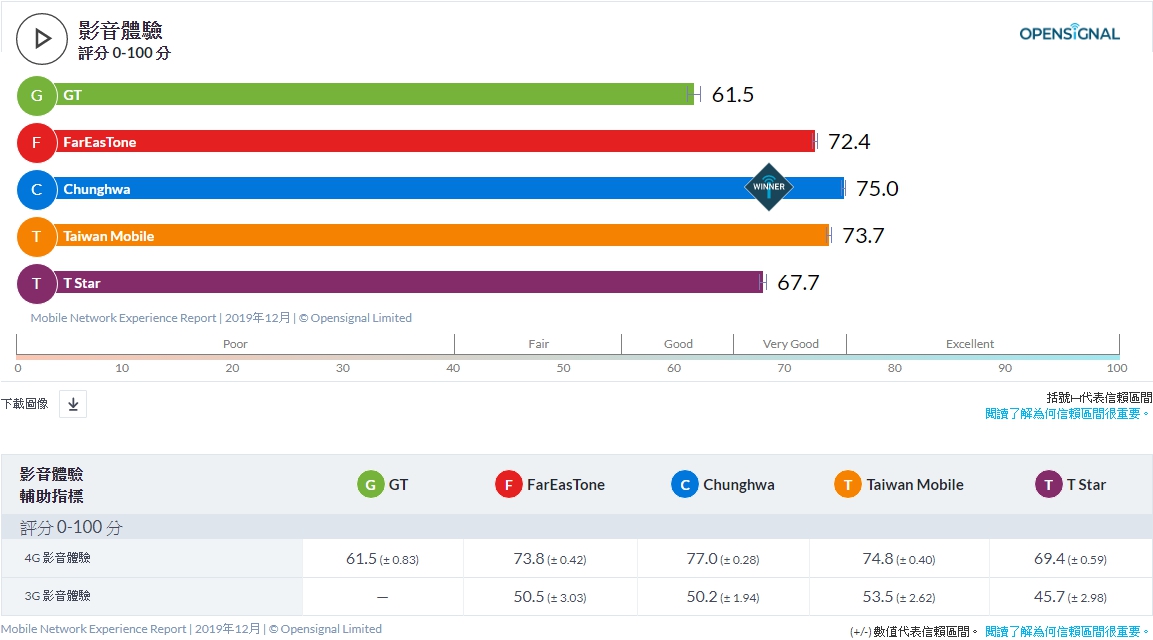Click the FarEasTone score 72.4
The image size is (1153, 640).
[x=849, y=142]
